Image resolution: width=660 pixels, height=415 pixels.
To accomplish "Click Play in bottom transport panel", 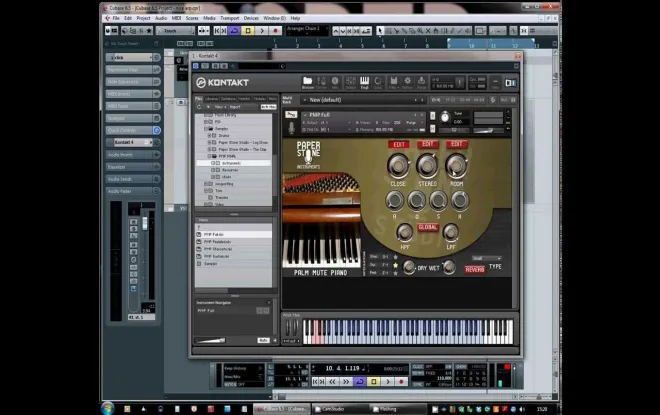I will tap(388, 381).
